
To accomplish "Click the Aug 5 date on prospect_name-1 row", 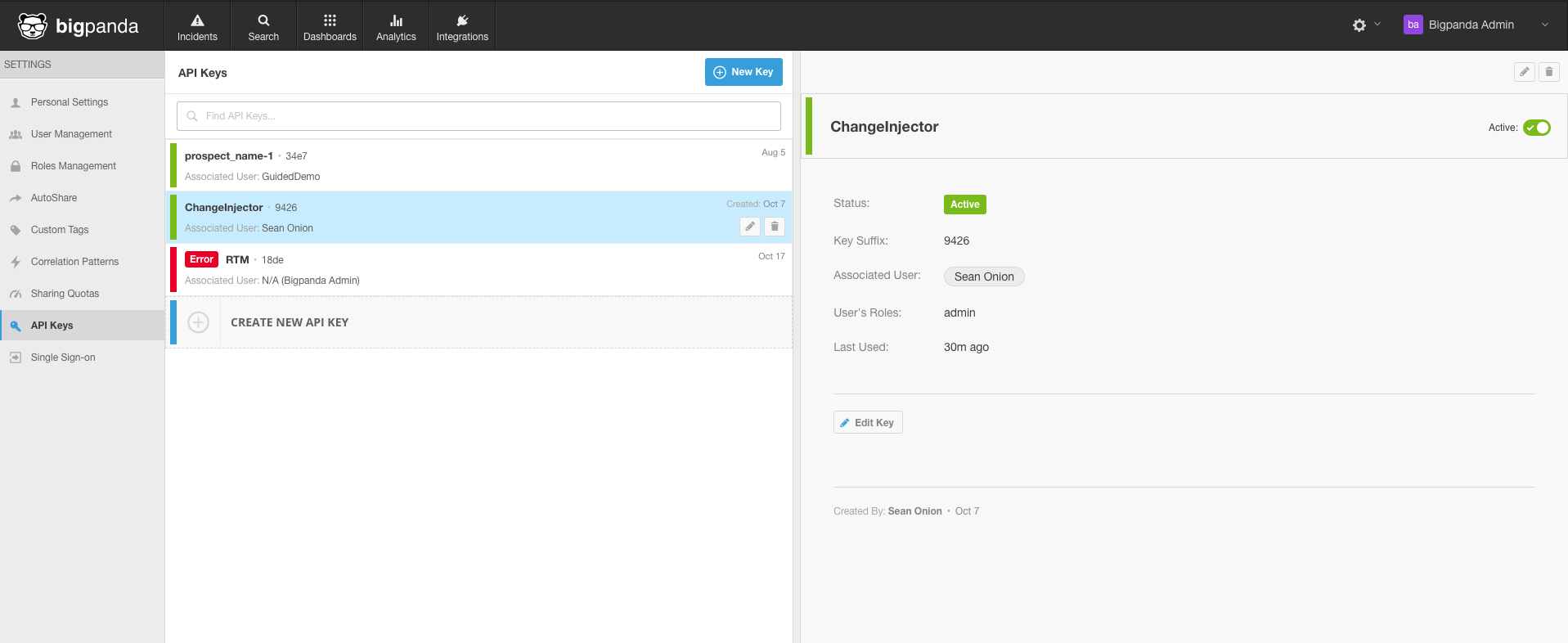I will (773, 152).
